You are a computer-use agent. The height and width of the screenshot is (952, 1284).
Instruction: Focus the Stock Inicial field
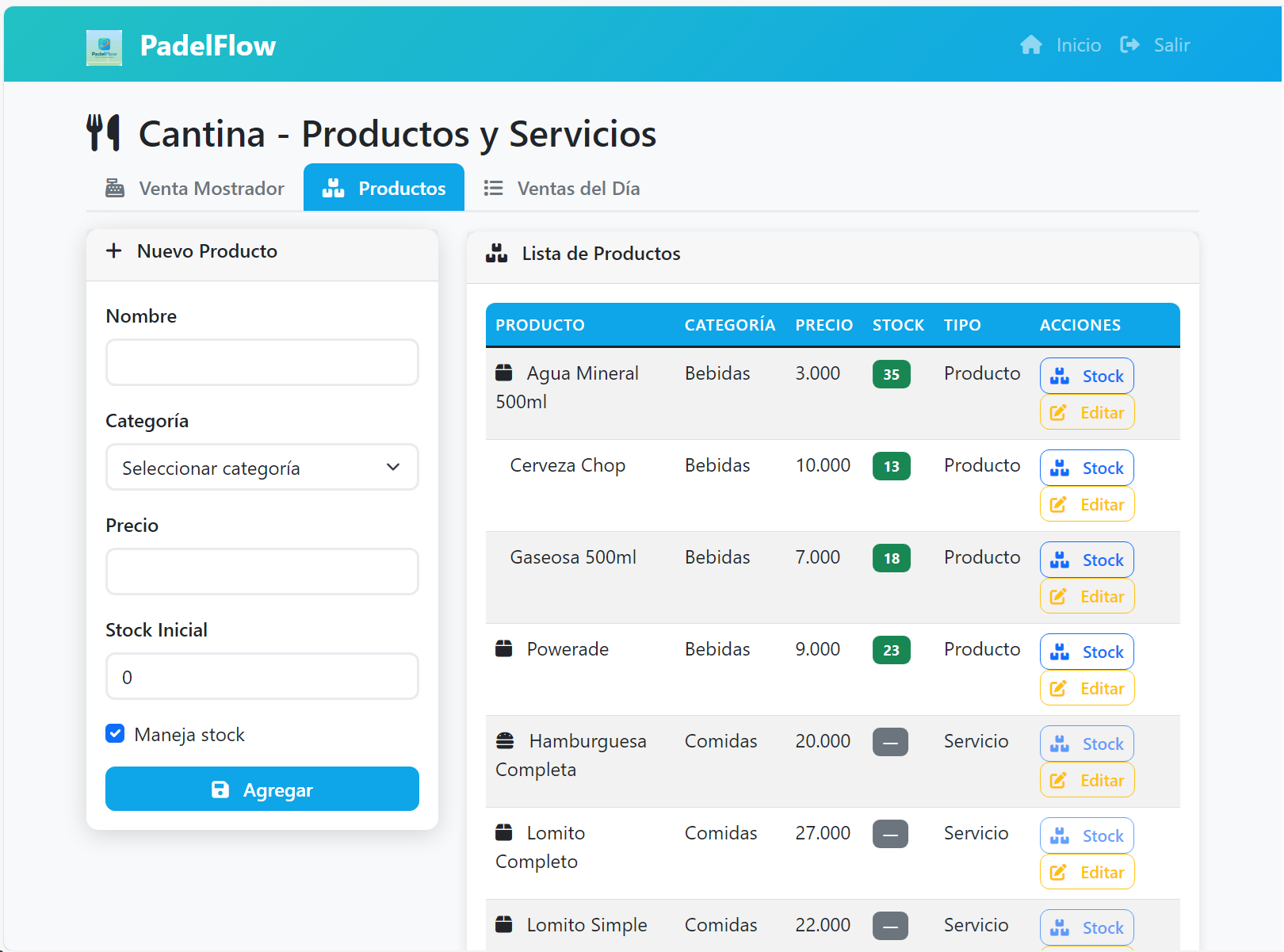pyautogui.click(x=262, y=677)
